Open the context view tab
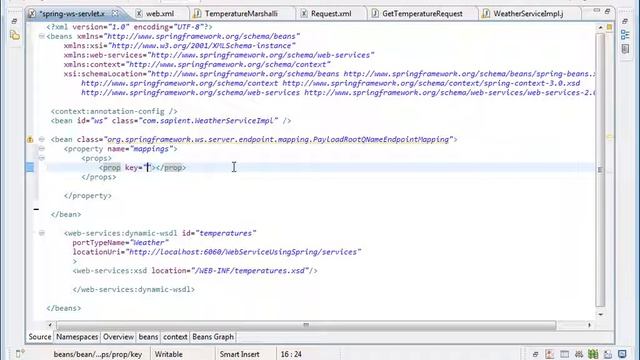This screenshot has width=640, height=360. click(x=175, y=337)
